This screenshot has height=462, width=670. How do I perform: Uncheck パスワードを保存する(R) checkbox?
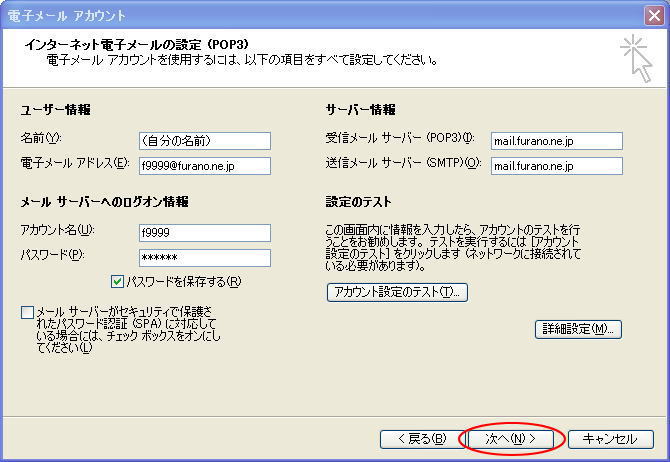coord(117,282)
